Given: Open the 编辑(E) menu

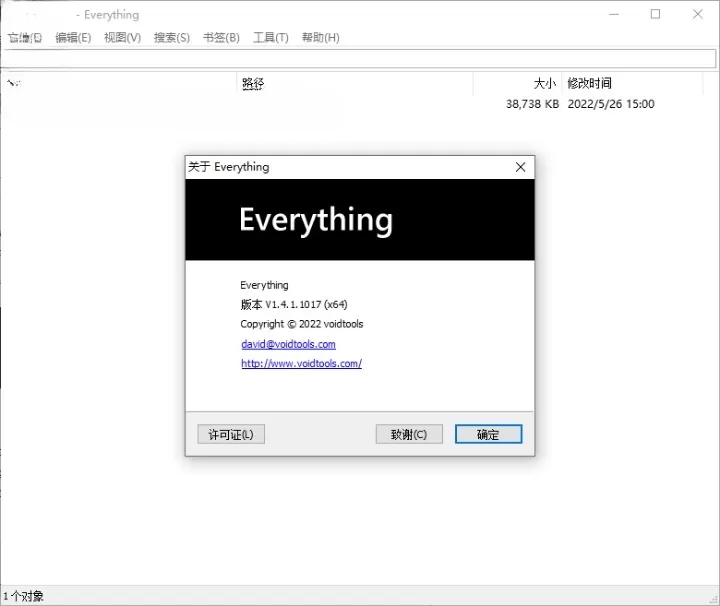Looking at the screenshot, I should coord(73,38).
